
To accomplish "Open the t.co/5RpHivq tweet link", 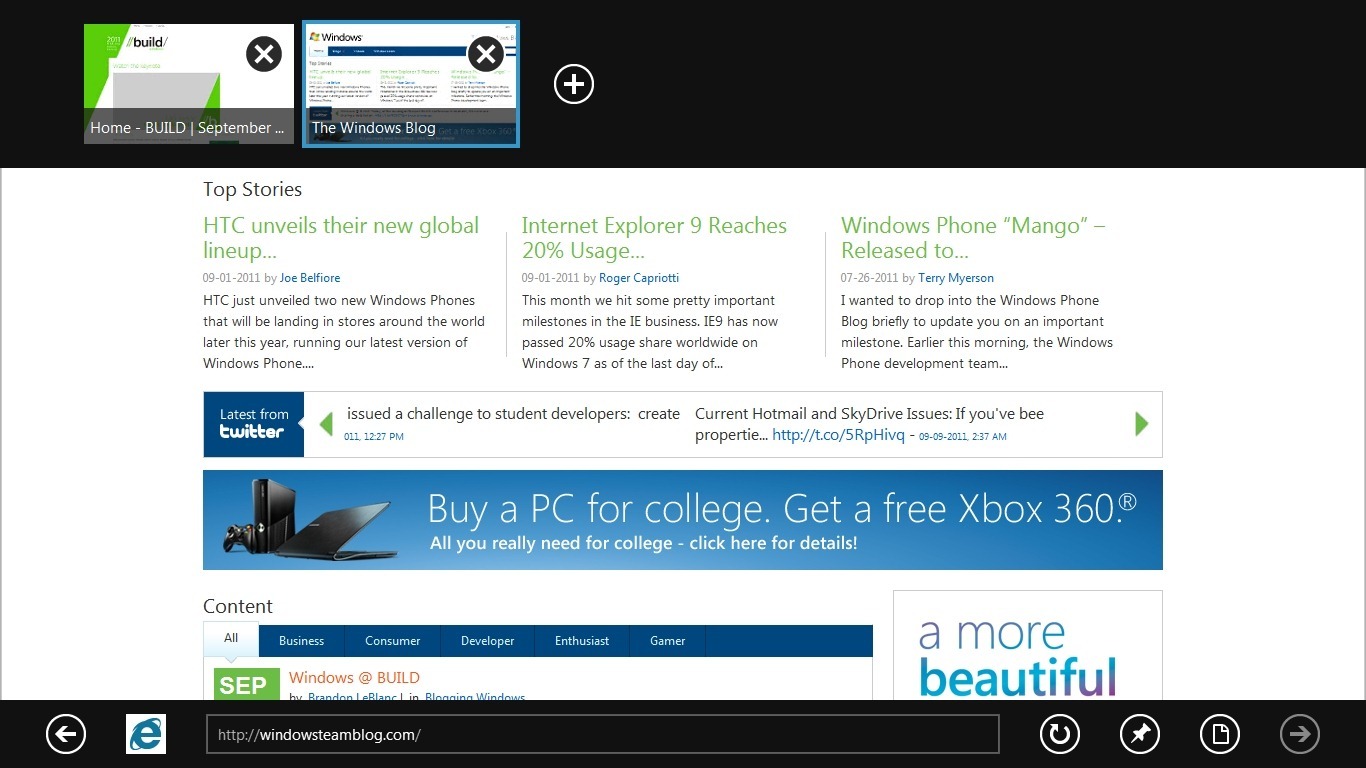I will coord(838,435).
